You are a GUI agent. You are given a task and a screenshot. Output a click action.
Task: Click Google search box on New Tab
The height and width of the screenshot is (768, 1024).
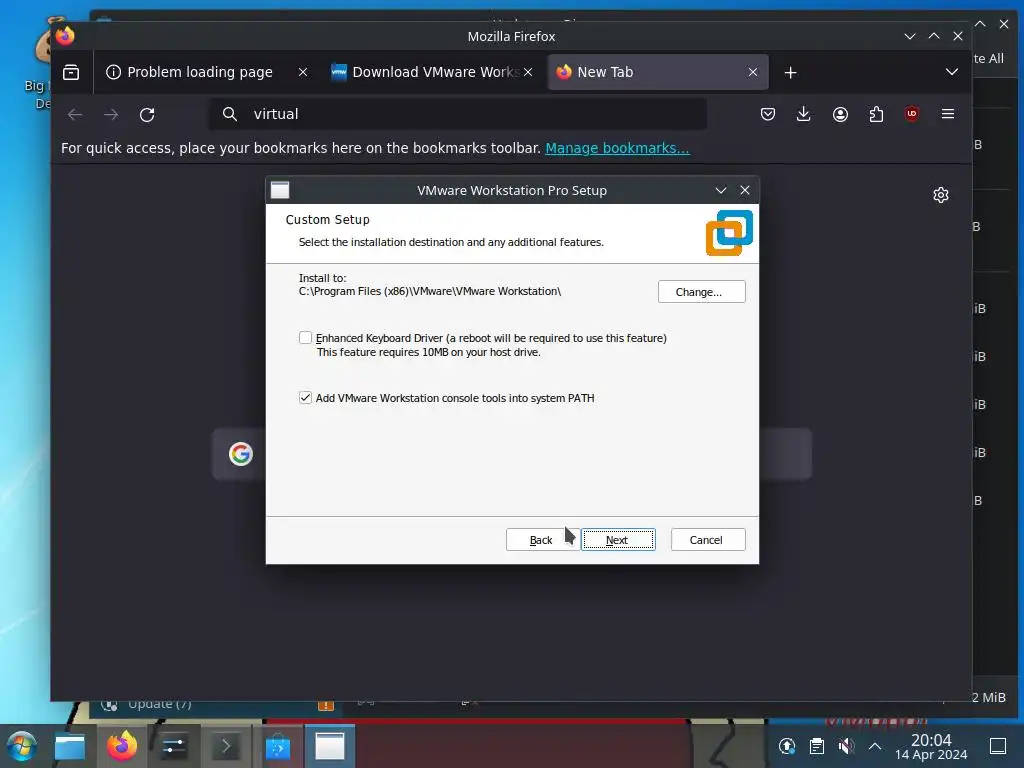point(512,454)
